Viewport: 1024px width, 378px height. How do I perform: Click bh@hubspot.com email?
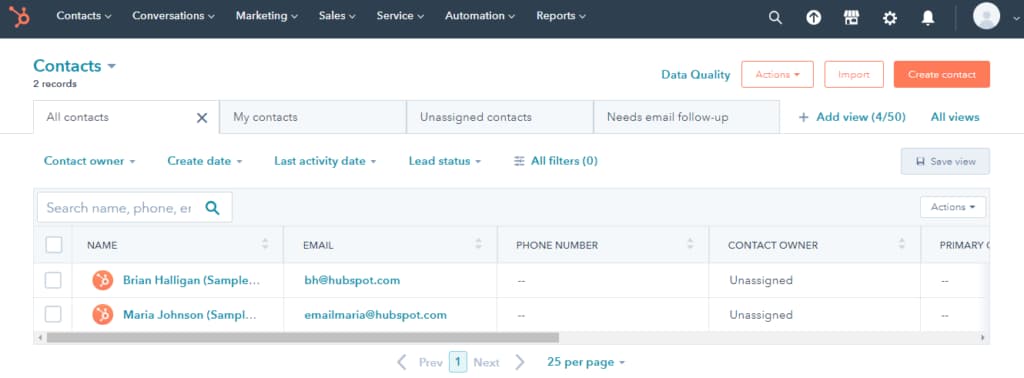tap(352, 281)
